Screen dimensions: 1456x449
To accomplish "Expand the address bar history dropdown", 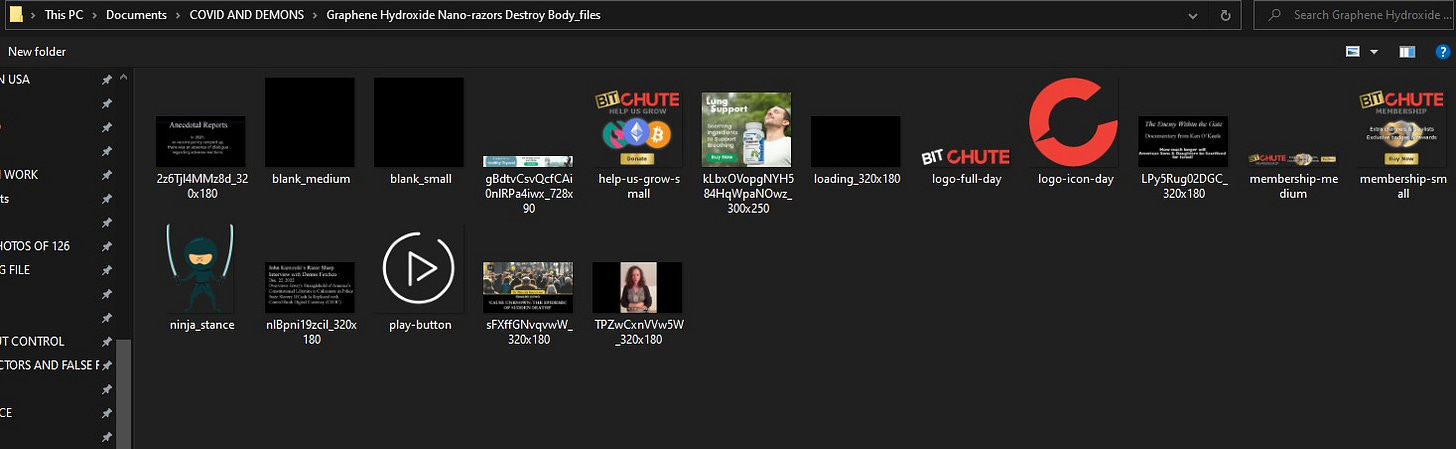I will (1193, 15).
